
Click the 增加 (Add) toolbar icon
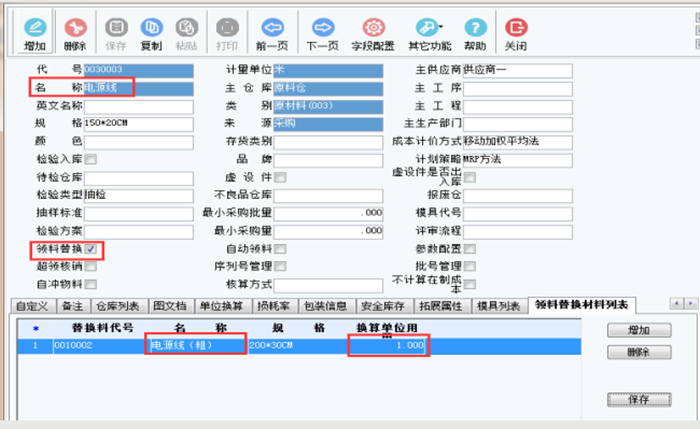[34, 34]
